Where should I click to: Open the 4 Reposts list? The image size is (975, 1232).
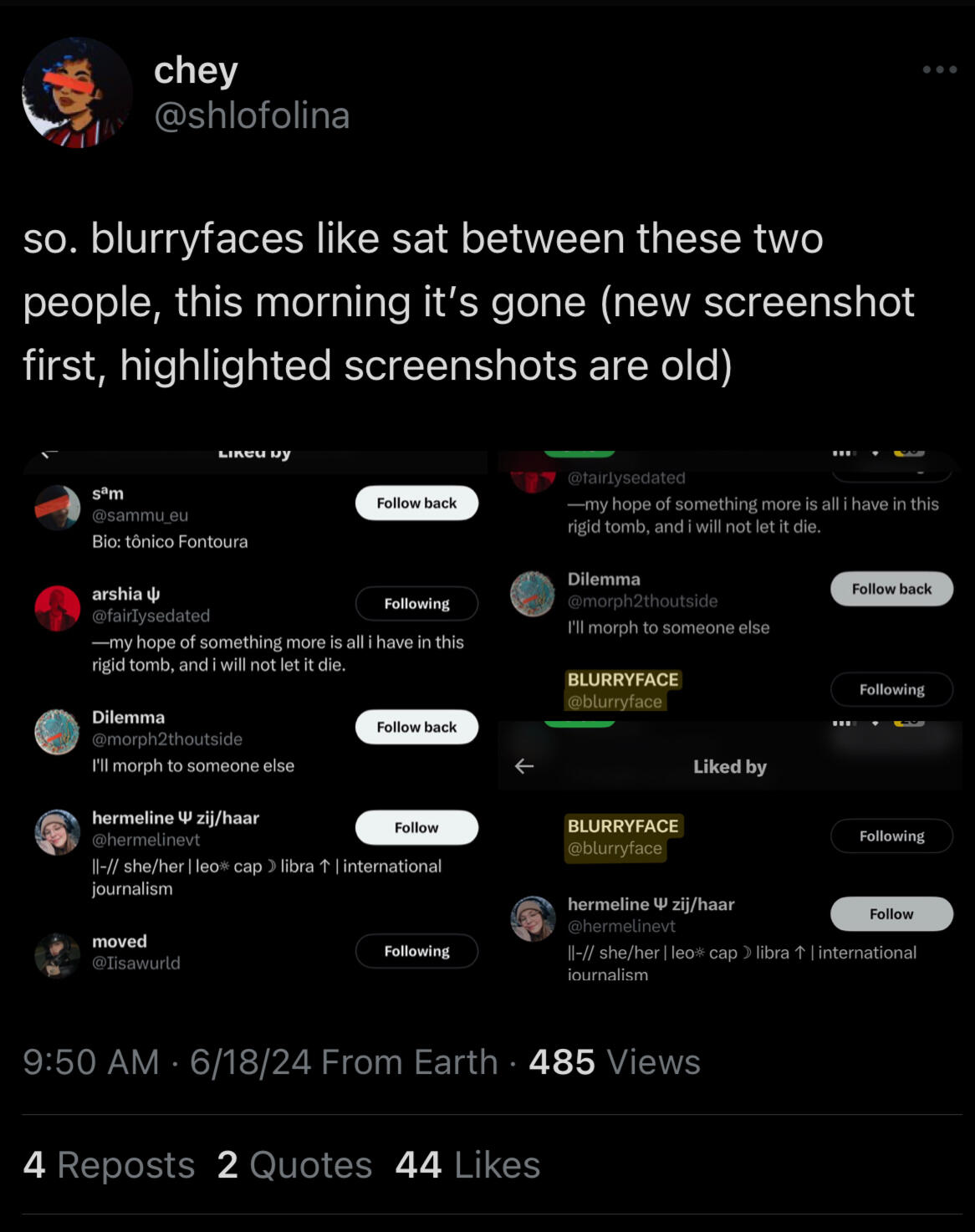click(109, 1165)
